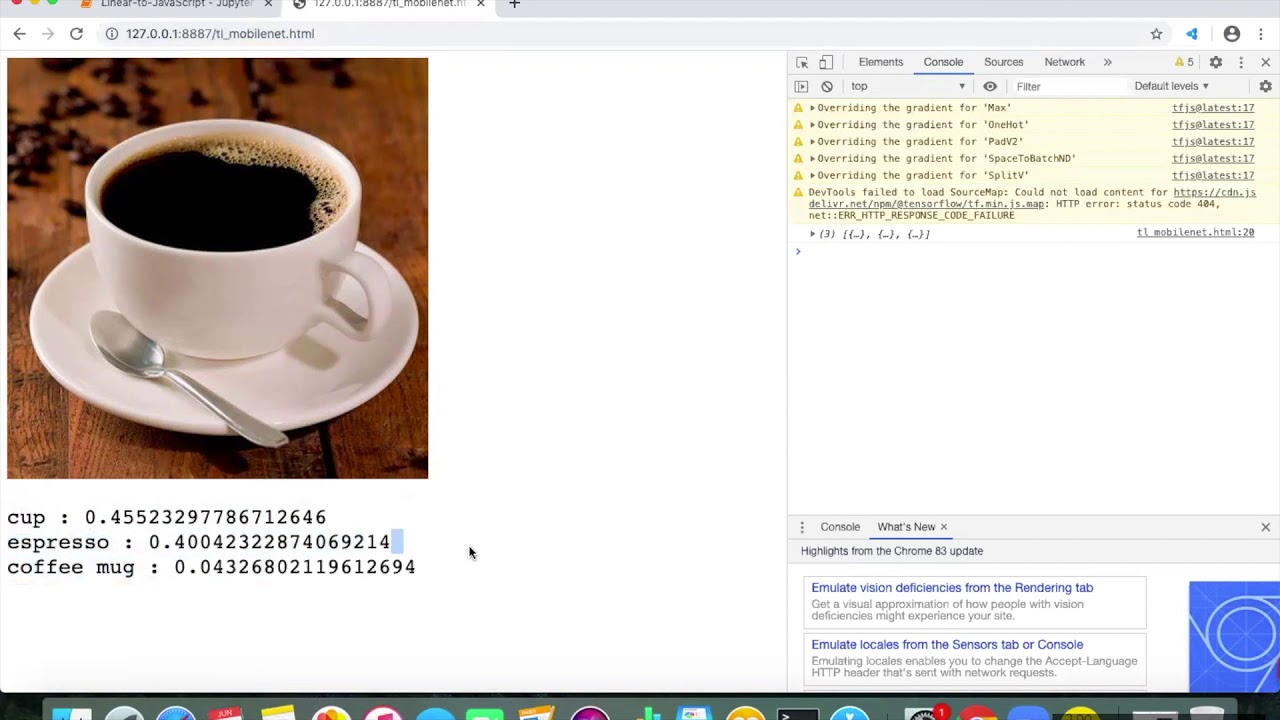Create a live expression with eye icon
The width and height of the screenshot is (1280, 720).
(x=990, y=87)
